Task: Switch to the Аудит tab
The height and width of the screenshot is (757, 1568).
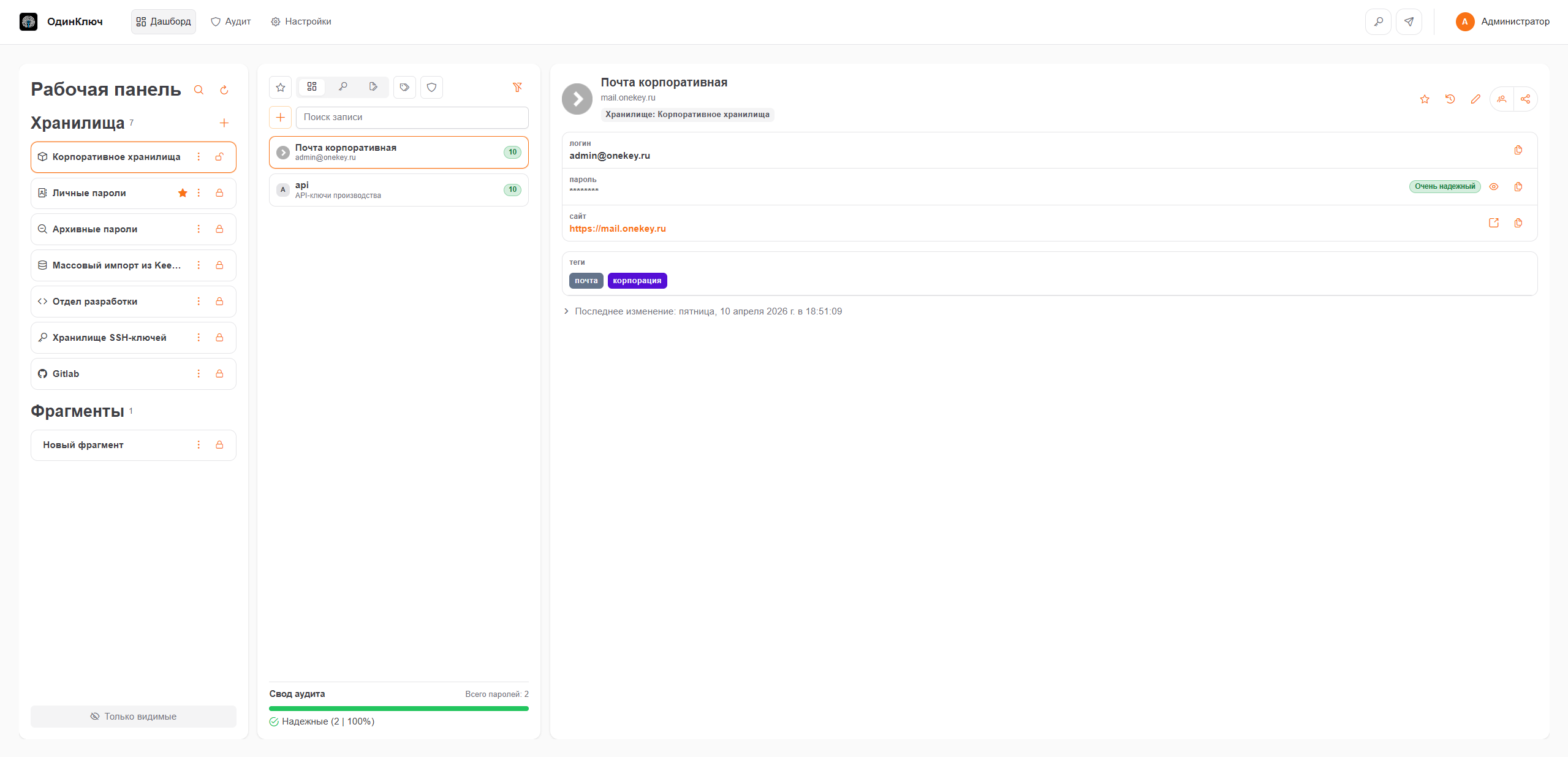Action: tap(231, 21)
